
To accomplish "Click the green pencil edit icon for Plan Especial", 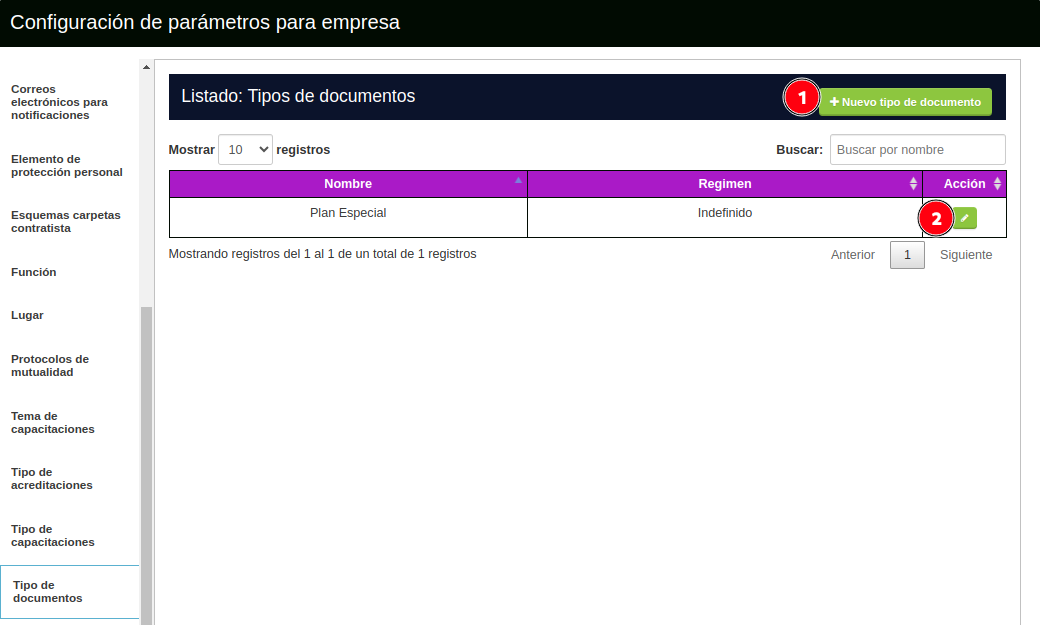I will [x=965, y=218].
